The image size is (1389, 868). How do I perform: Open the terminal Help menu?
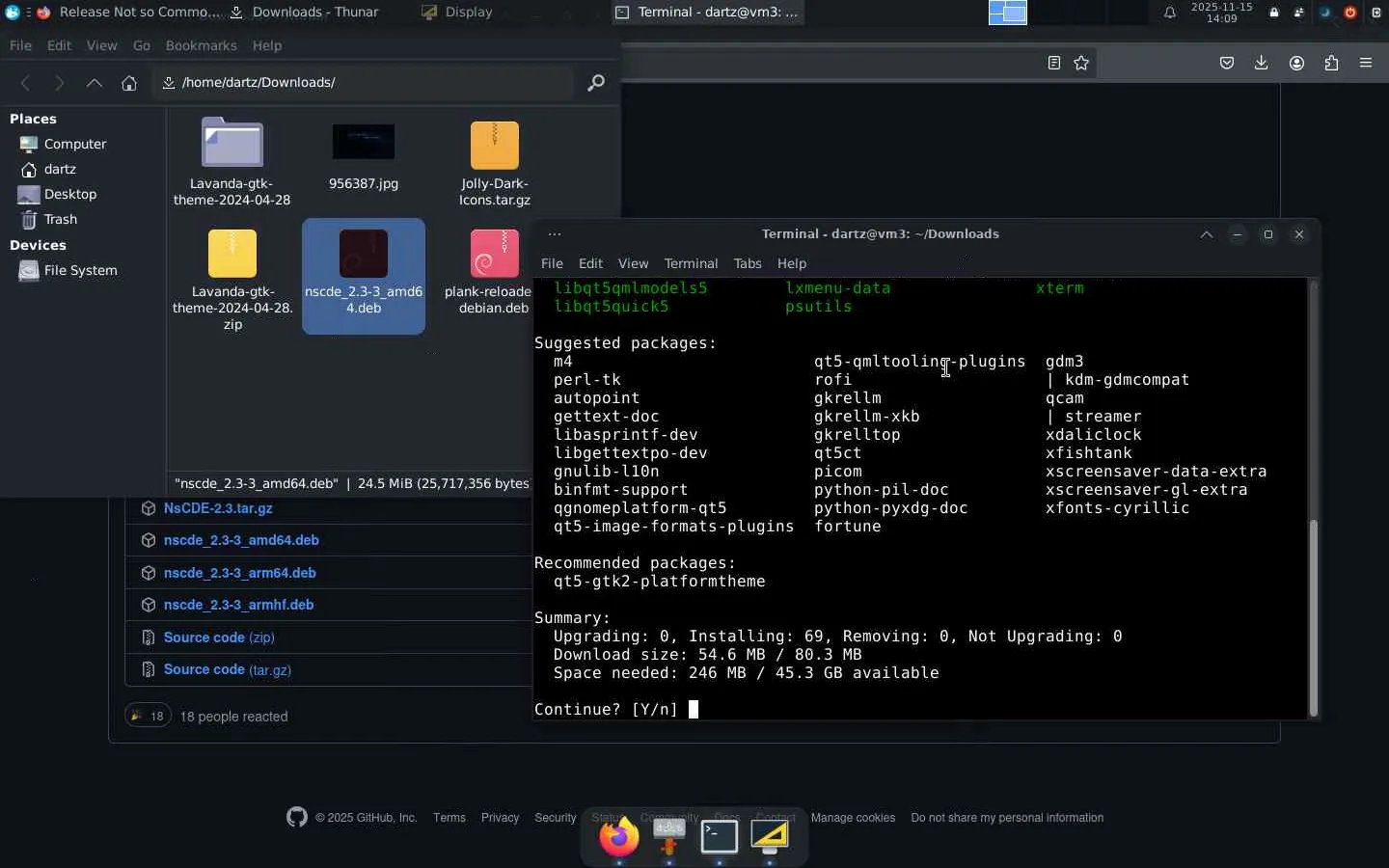tap(792, 263)
